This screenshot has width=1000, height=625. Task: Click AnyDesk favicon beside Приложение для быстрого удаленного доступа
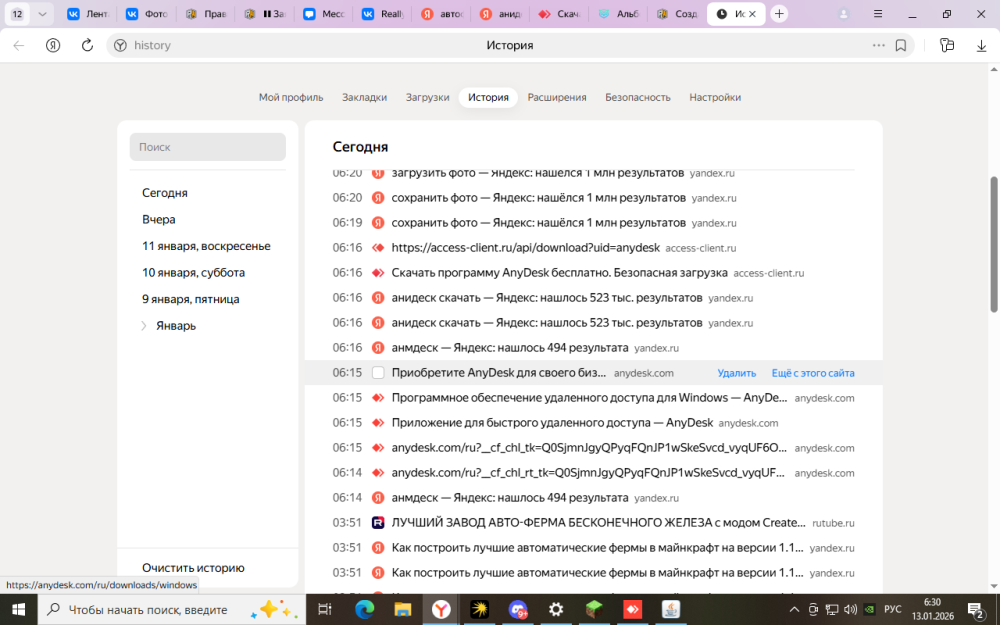click(378, 422)
